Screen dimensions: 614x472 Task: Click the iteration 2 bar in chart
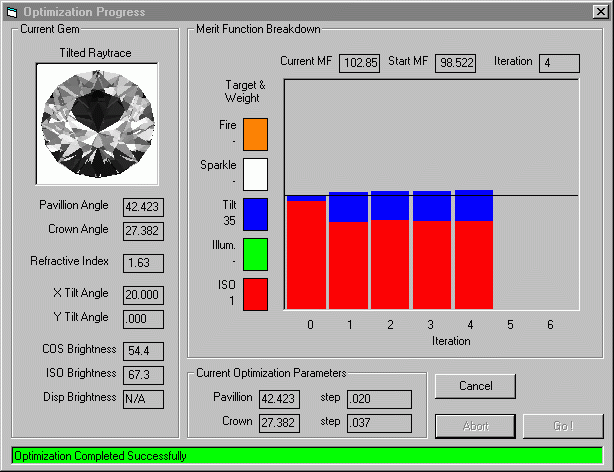point(390,250)
